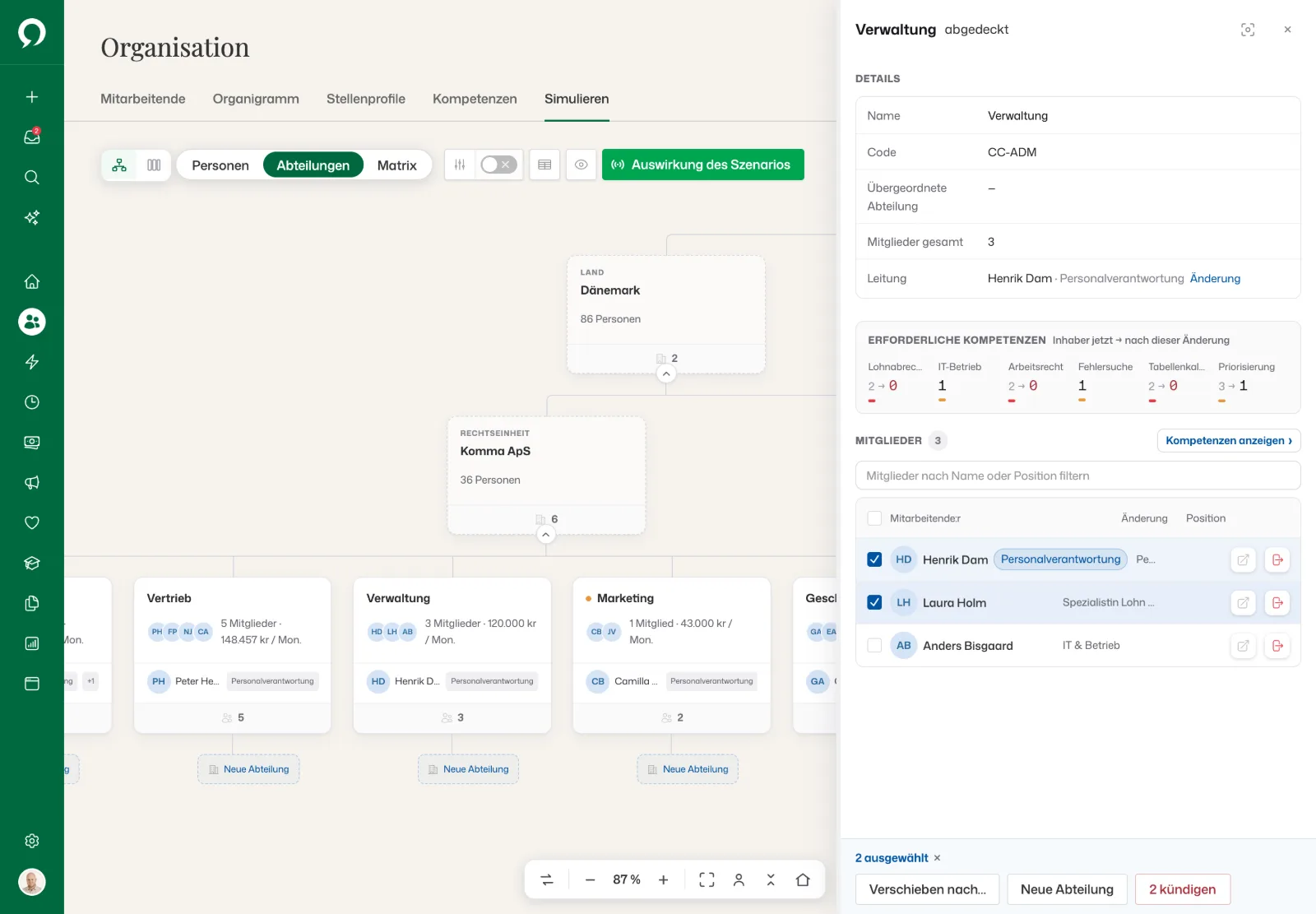Open the graduation cap learning icon
This screenshot has height=914, width=1316.
click(32, 563)
